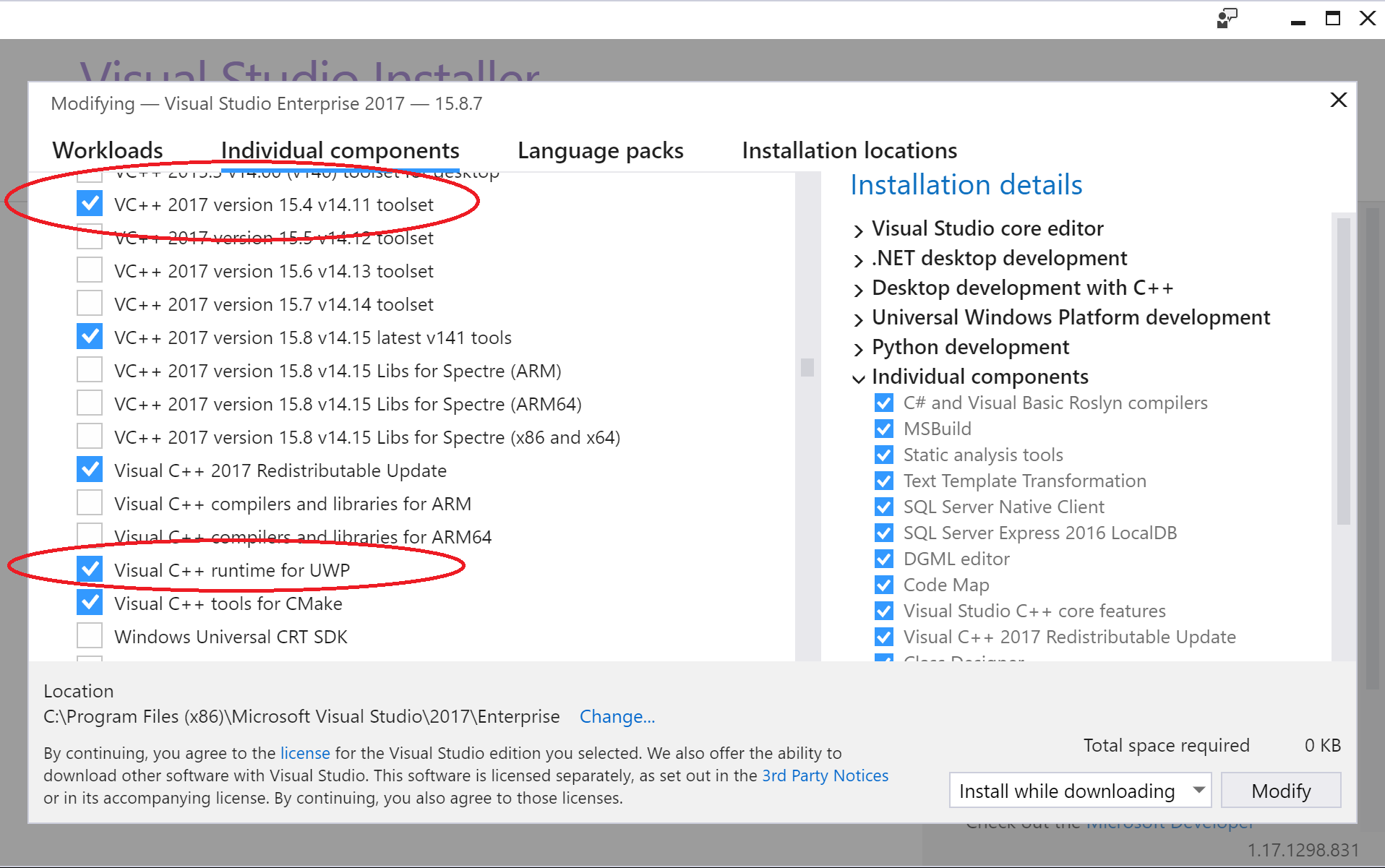This screenshot has width=1385, height=868.
Task: Click the component list scrollbar thumb
Action: click(807, 367)
